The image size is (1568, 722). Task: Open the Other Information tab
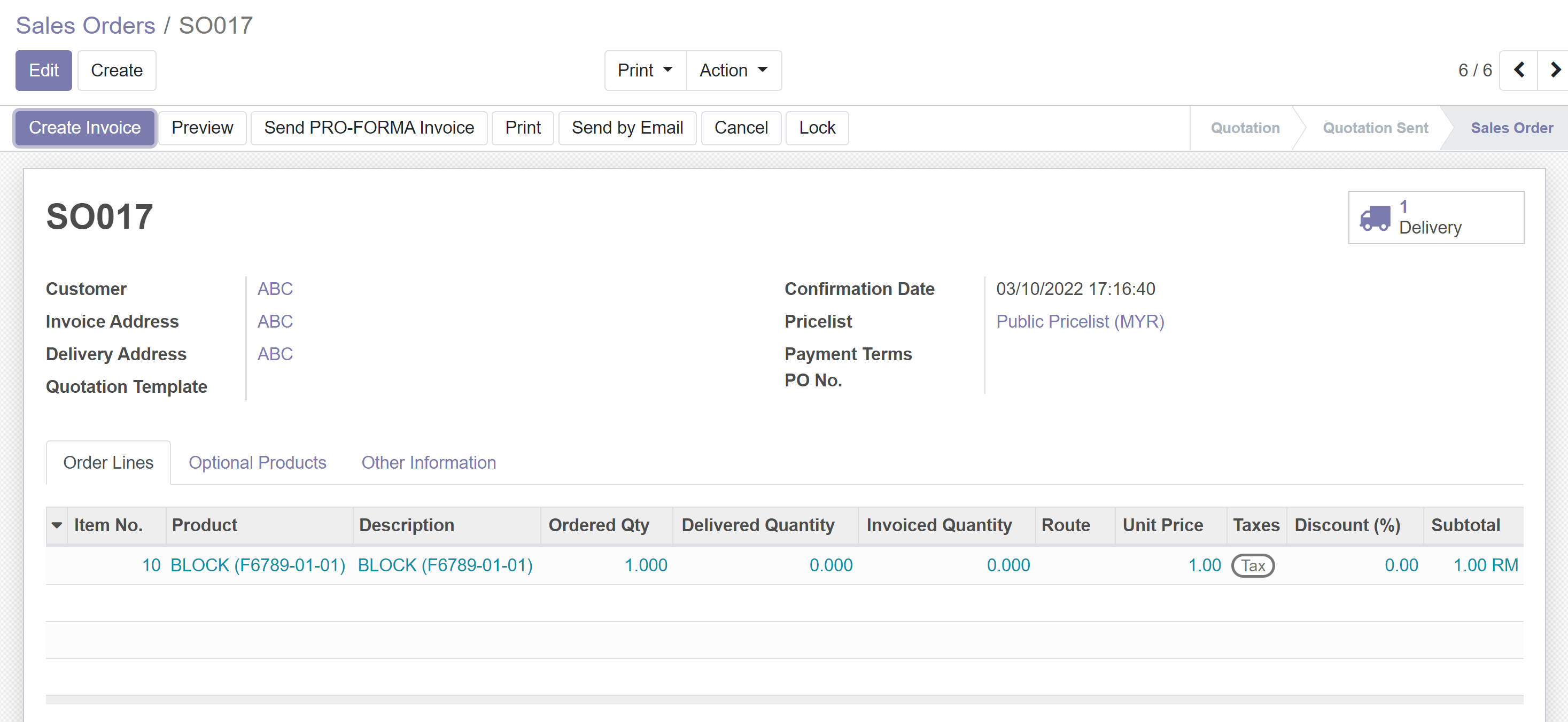click(429, 463)
